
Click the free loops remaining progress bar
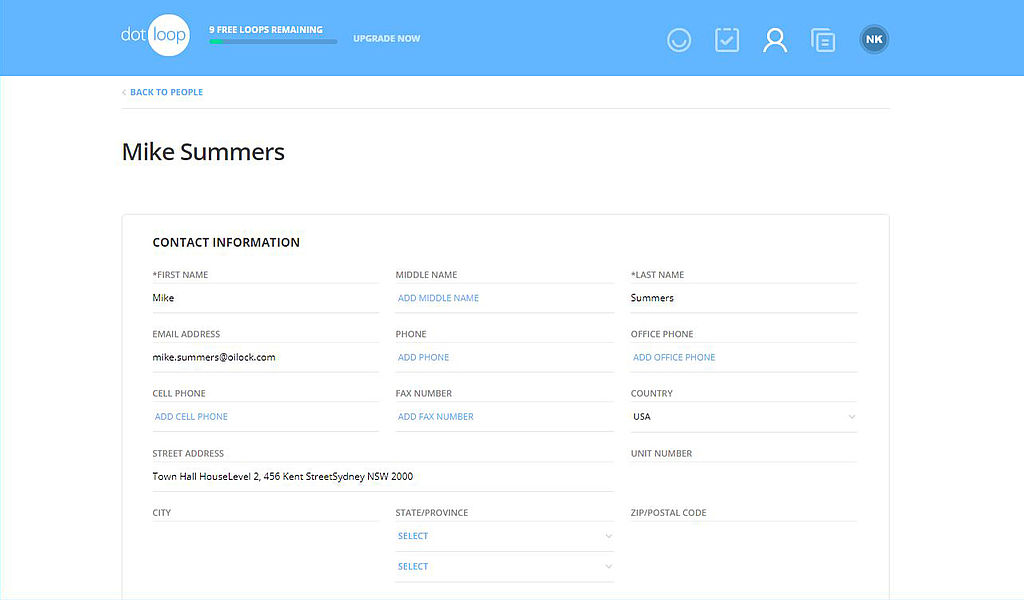tap(272, 42)
